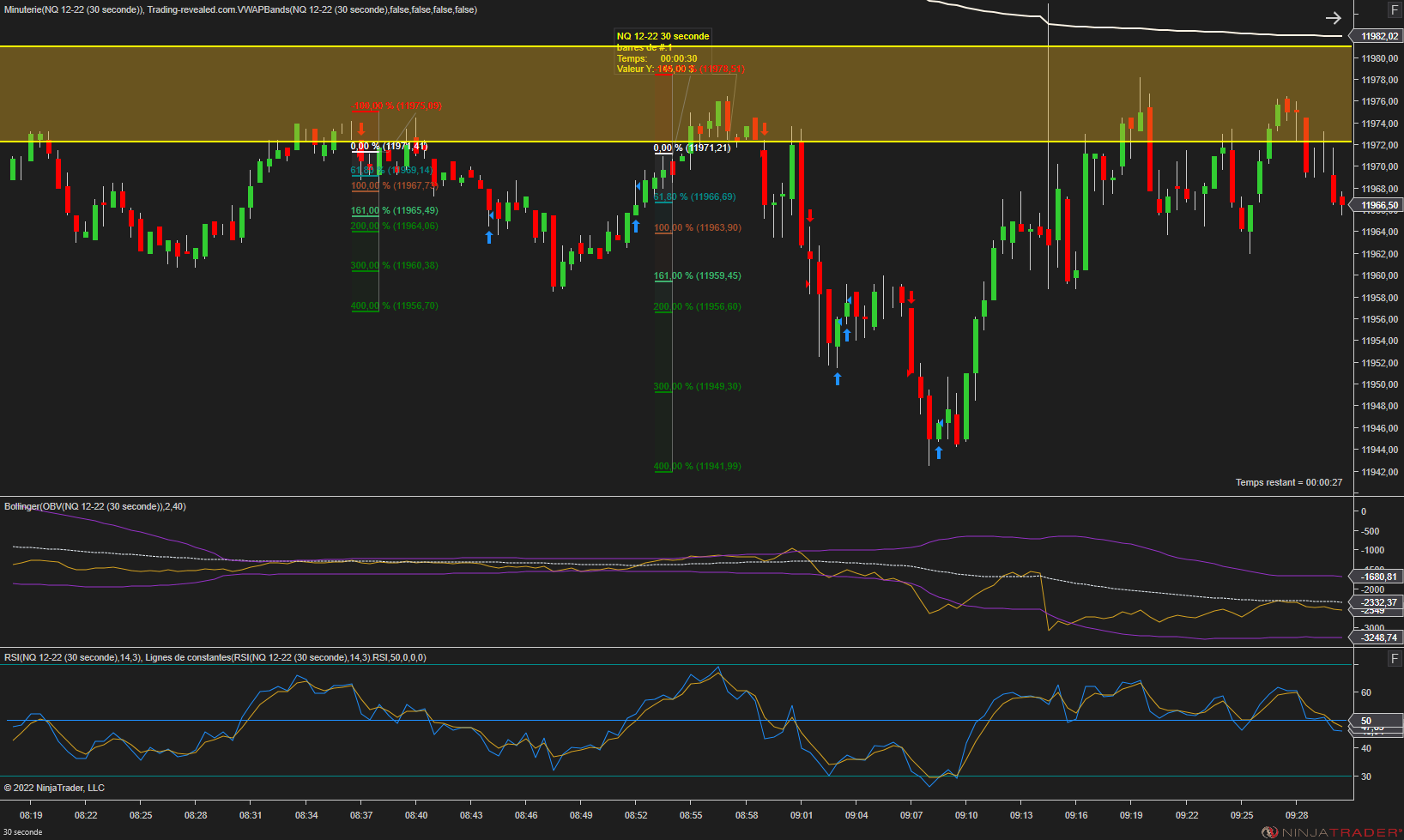Click the blue up arrow near 08:44
The height and width of the screenshot is (840, 1404).
tap(489, 237)
